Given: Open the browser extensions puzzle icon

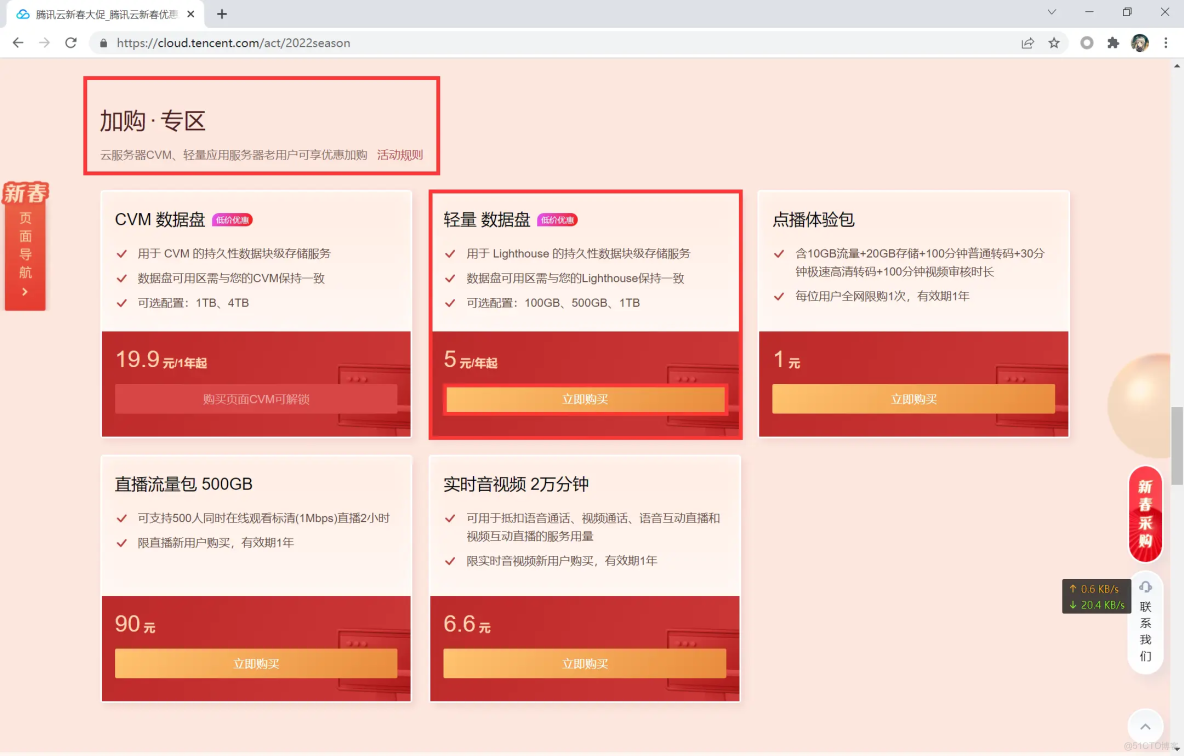Looking at the screenshot, I should click(x=1112, y=43).
